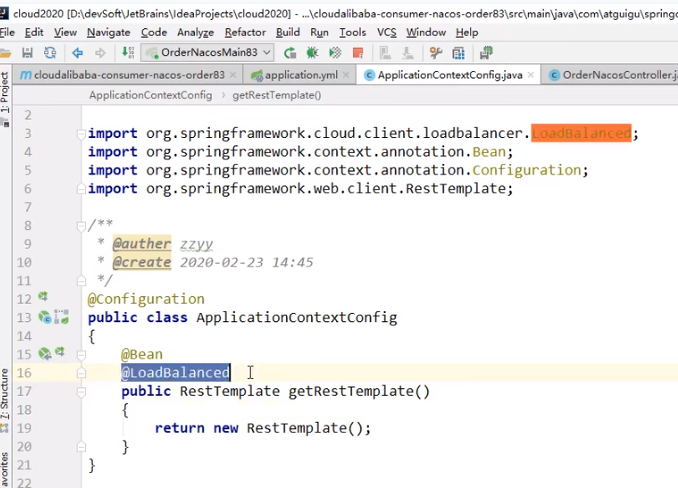Click the @Configuration annotation on line 12
The width and height of the screenshot is (678, 488).
pyautogui.click(x=146, y=299)
